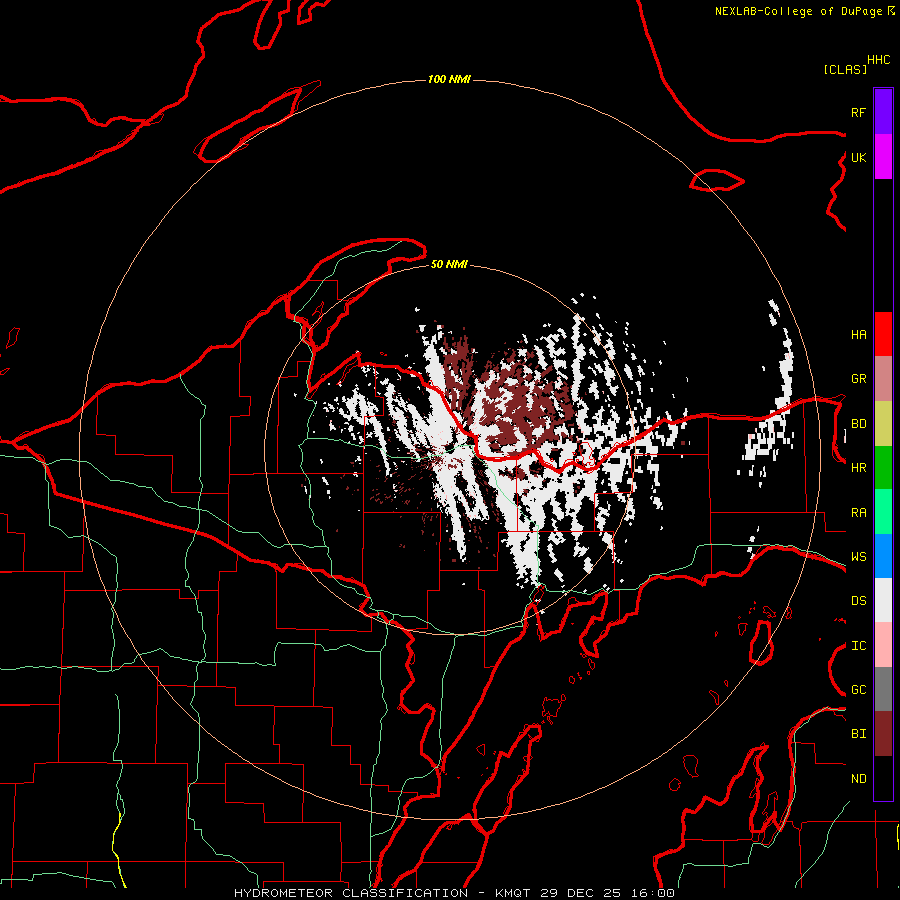Click the 'RA' legend label
This screenshot has width=900, height=900.
858,513
